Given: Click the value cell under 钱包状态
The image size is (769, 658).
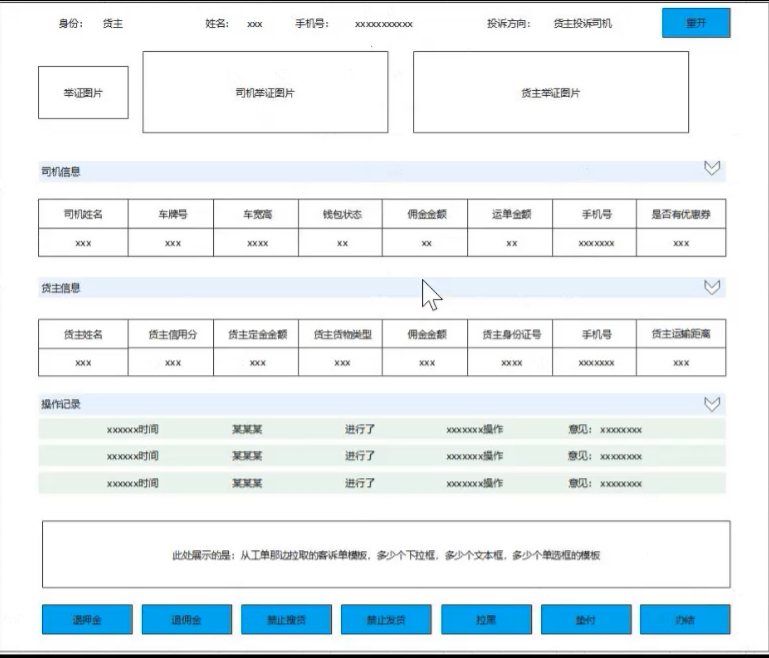Looking at the screenshot, I should (340, 242).
